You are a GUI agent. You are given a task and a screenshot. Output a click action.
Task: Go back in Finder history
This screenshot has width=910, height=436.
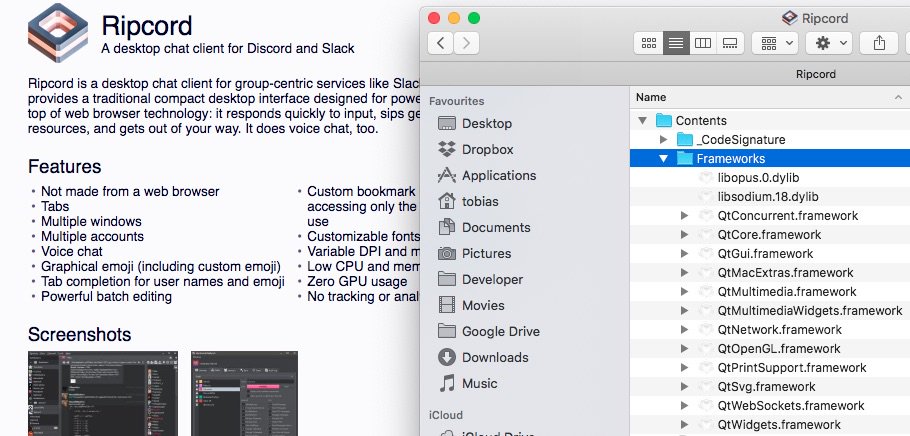click(x=440, y=43)
